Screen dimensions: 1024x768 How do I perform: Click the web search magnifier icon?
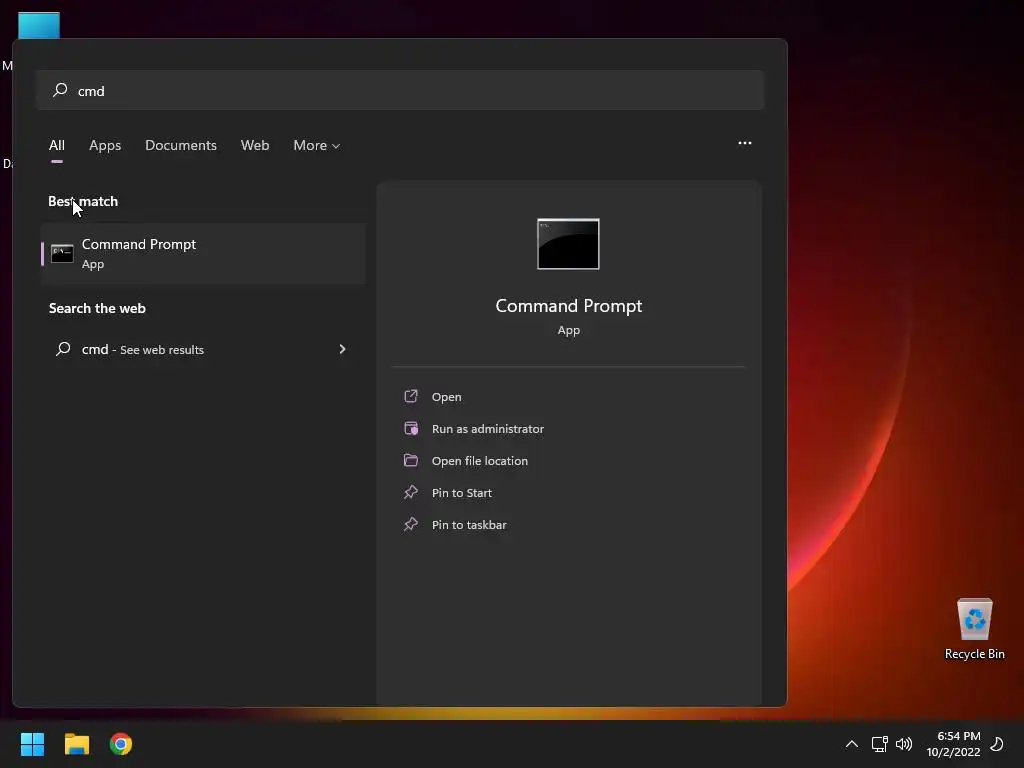(63, 349)
